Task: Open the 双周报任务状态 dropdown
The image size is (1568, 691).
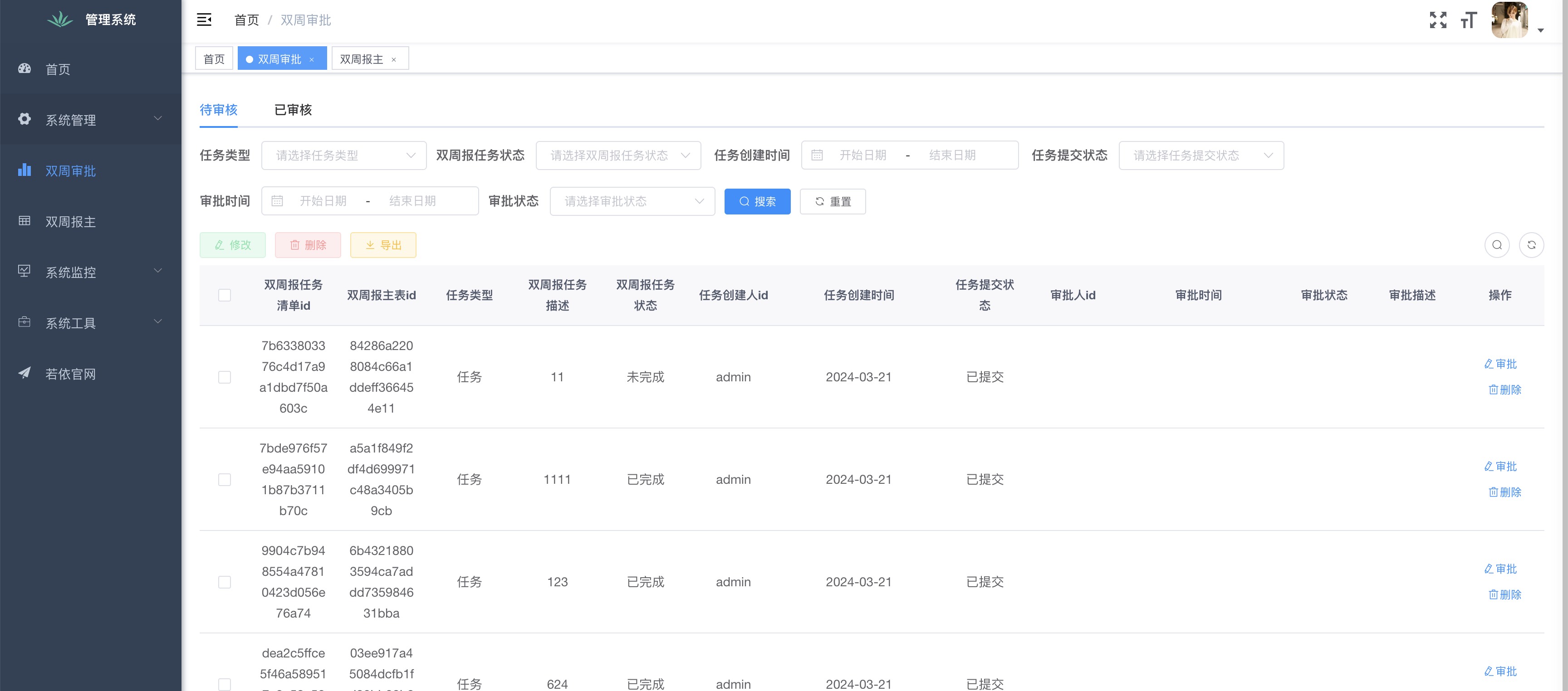Action: (618, 156)
